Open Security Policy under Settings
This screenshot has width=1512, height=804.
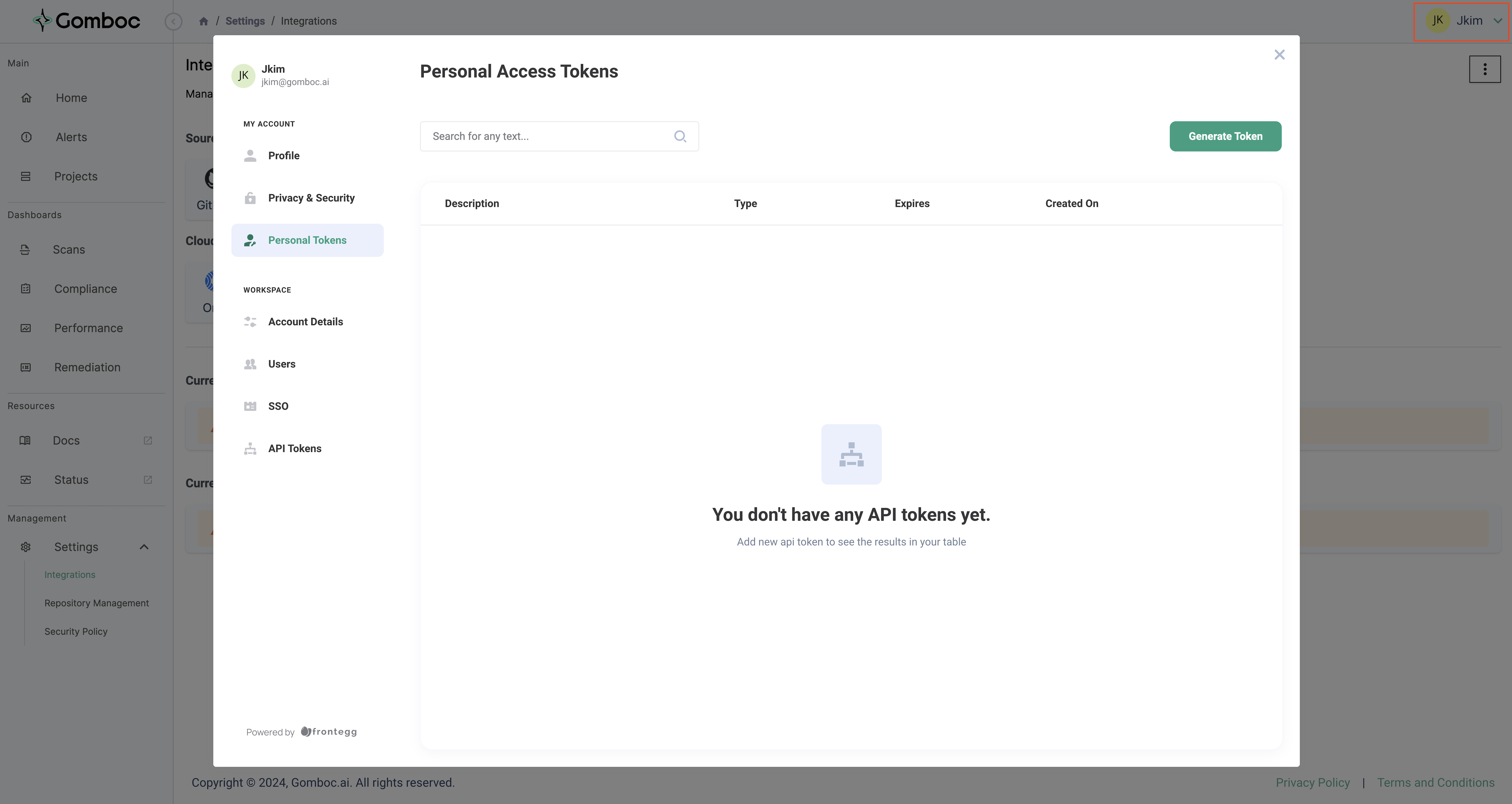(x=76, y=632)
